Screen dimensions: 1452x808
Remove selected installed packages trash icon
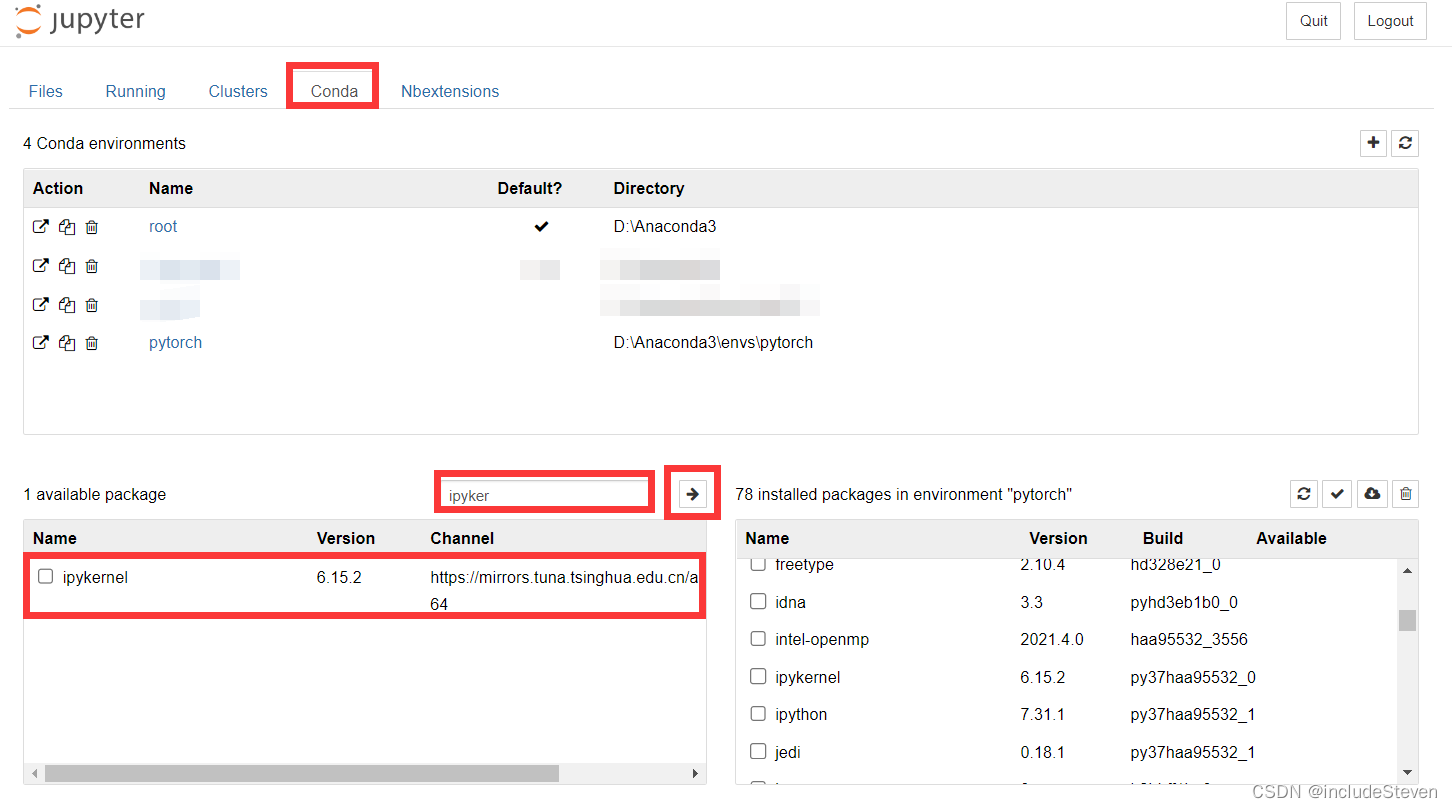pyautogui.click(x=1406, y=493)
